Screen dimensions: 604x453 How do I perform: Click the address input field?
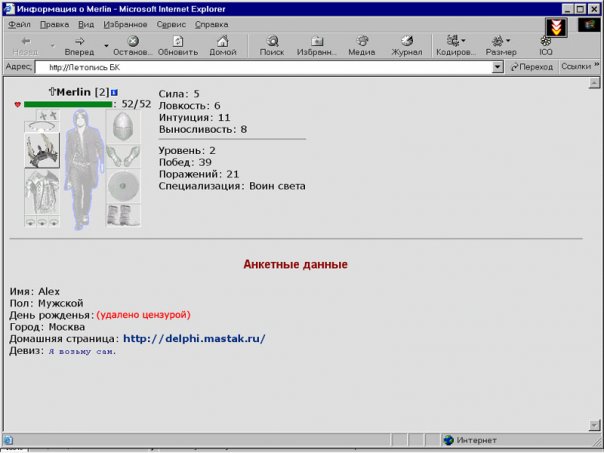point(264,67)
